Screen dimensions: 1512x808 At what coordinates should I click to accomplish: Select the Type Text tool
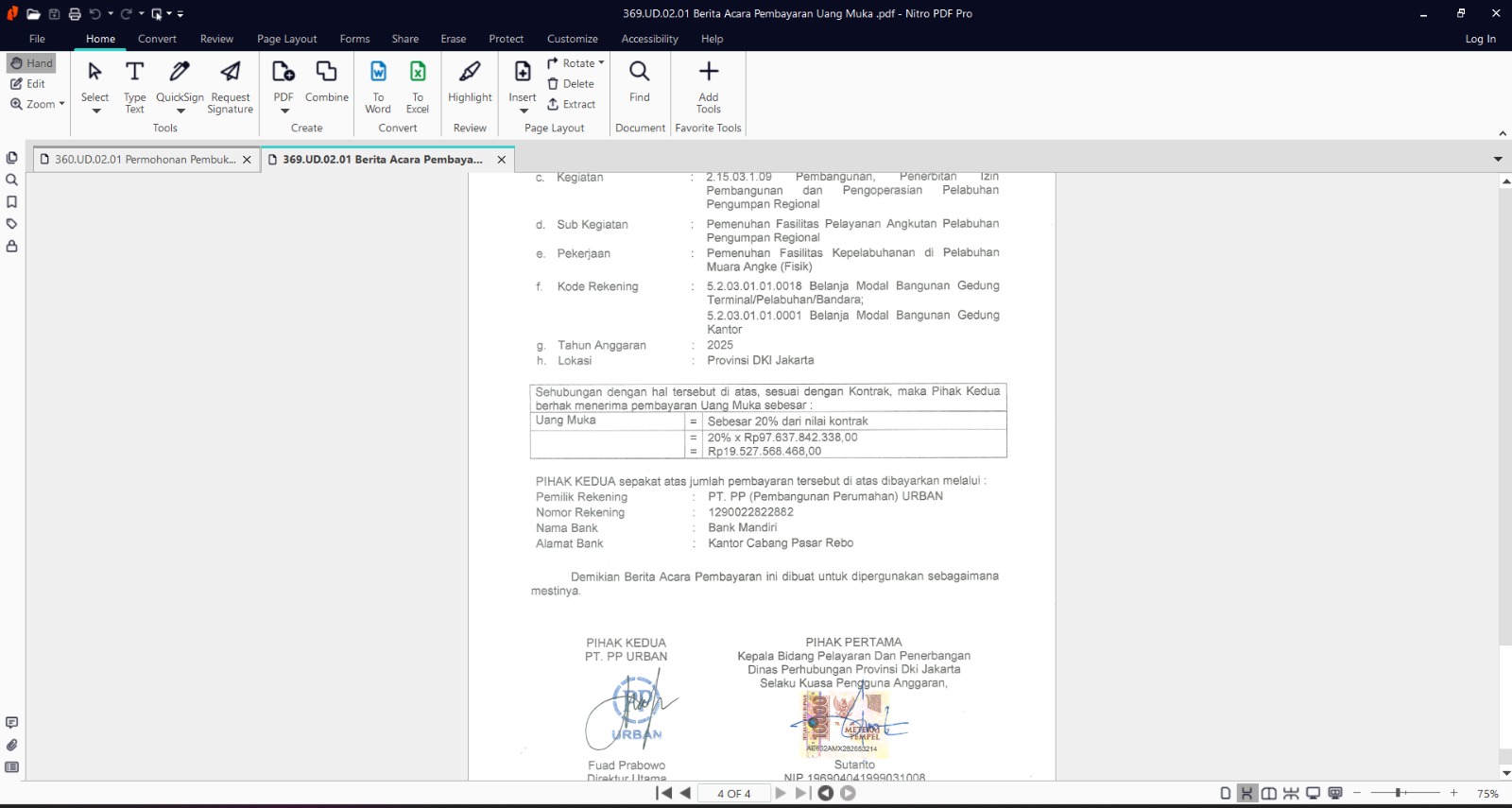pyautogui.click(x=134, y=88)
